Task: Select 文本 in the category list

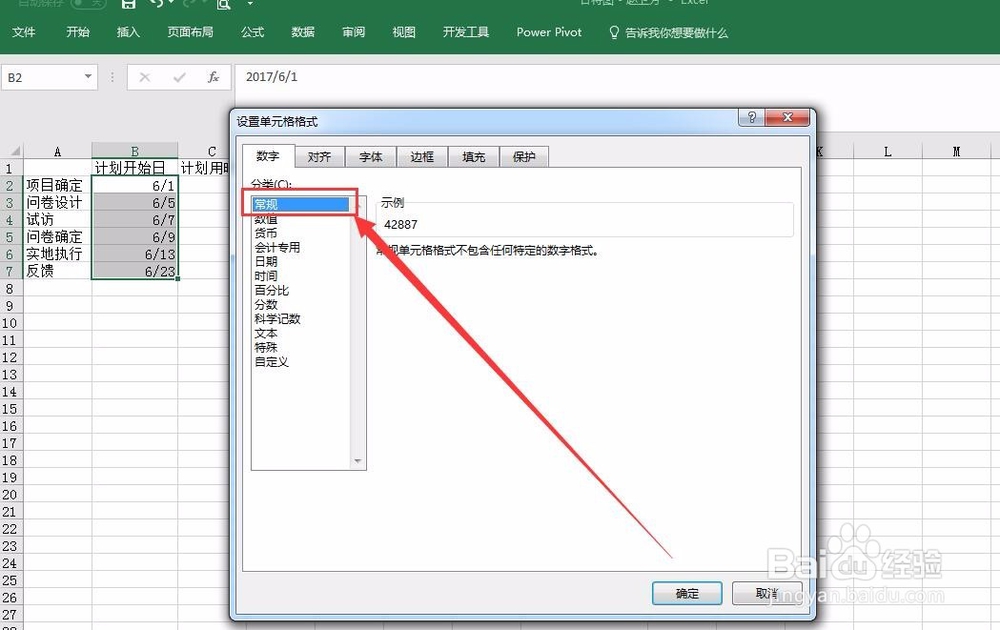Action: pos(266,332)
